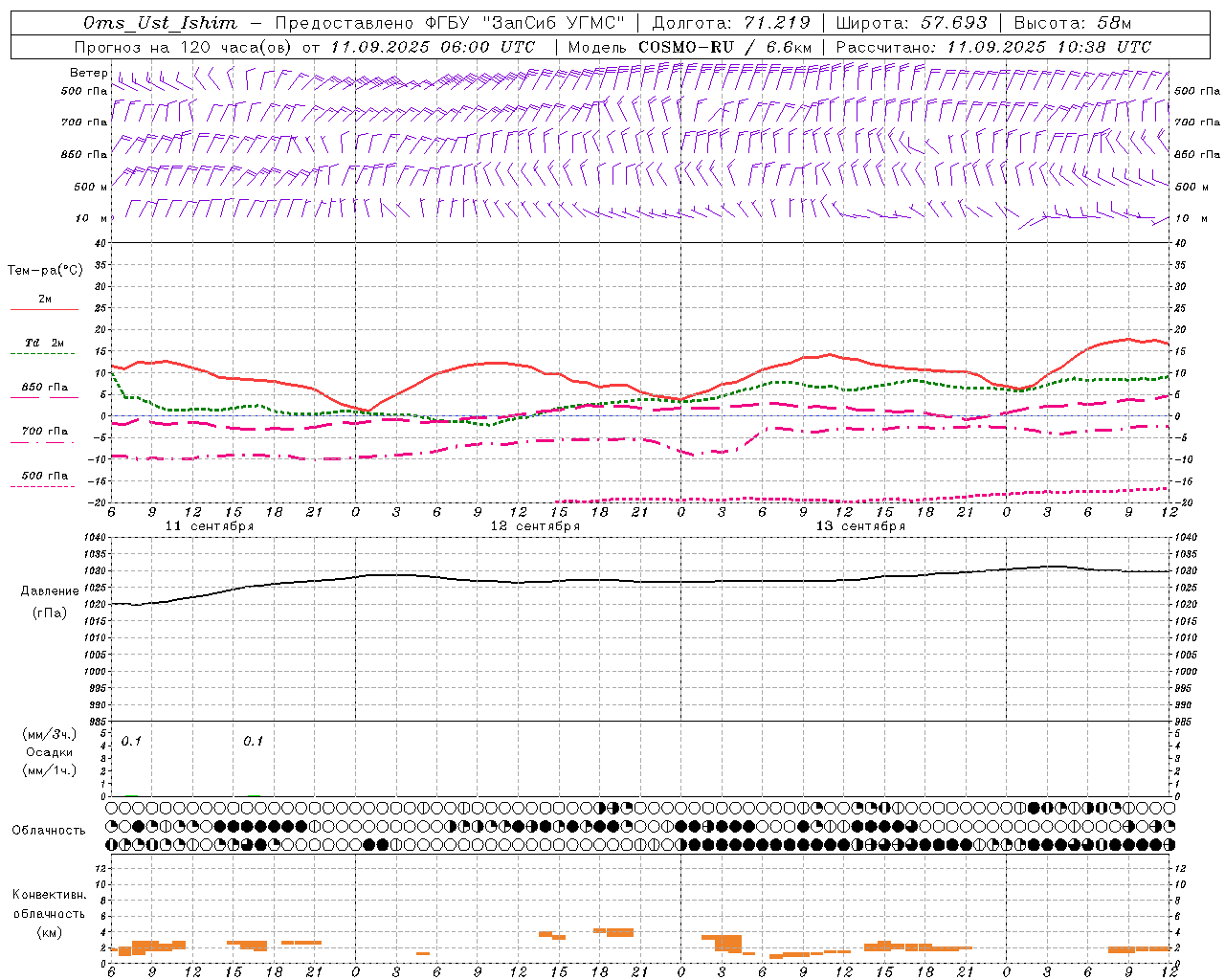
Task: Click the 700 гПа temperature legend entry
Action: tap(44, 431)
